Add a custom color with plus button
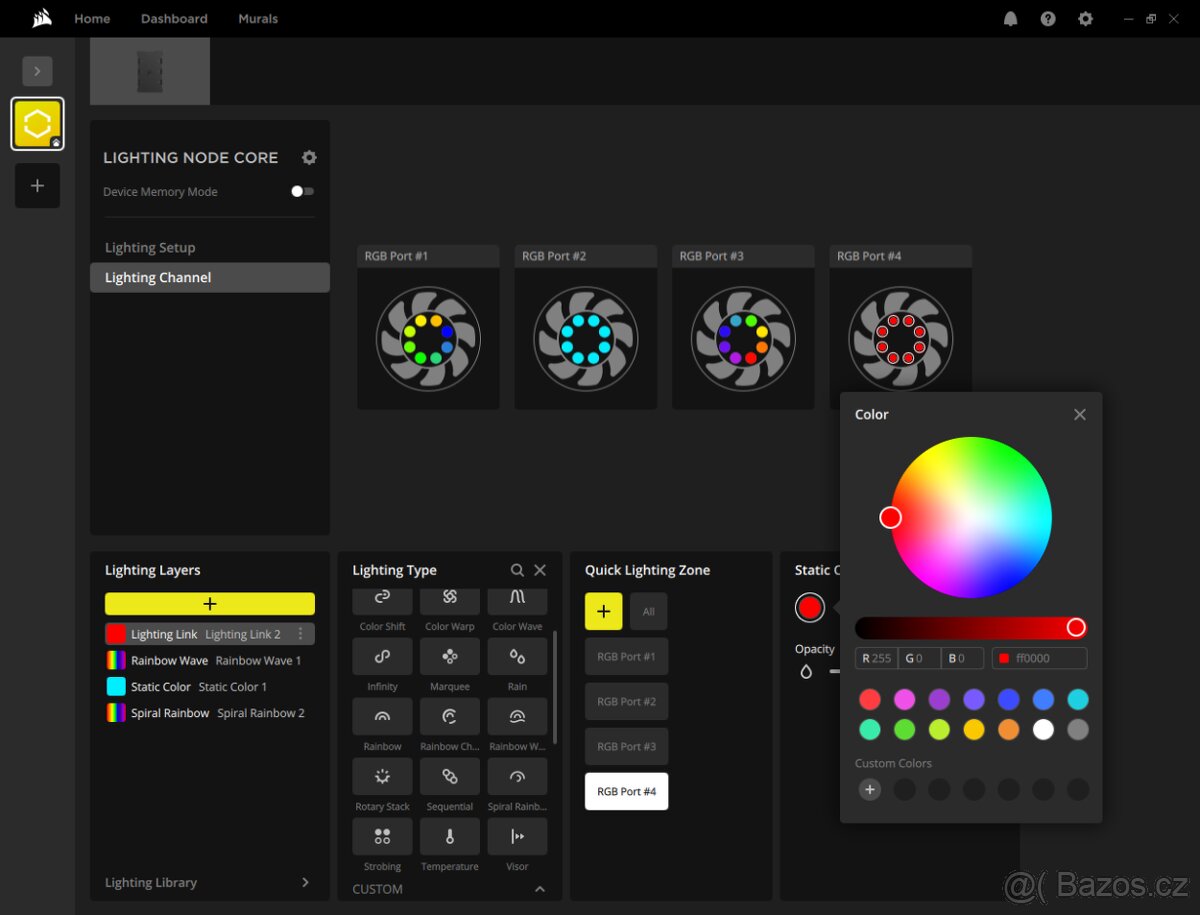 (x=870, y=790)
